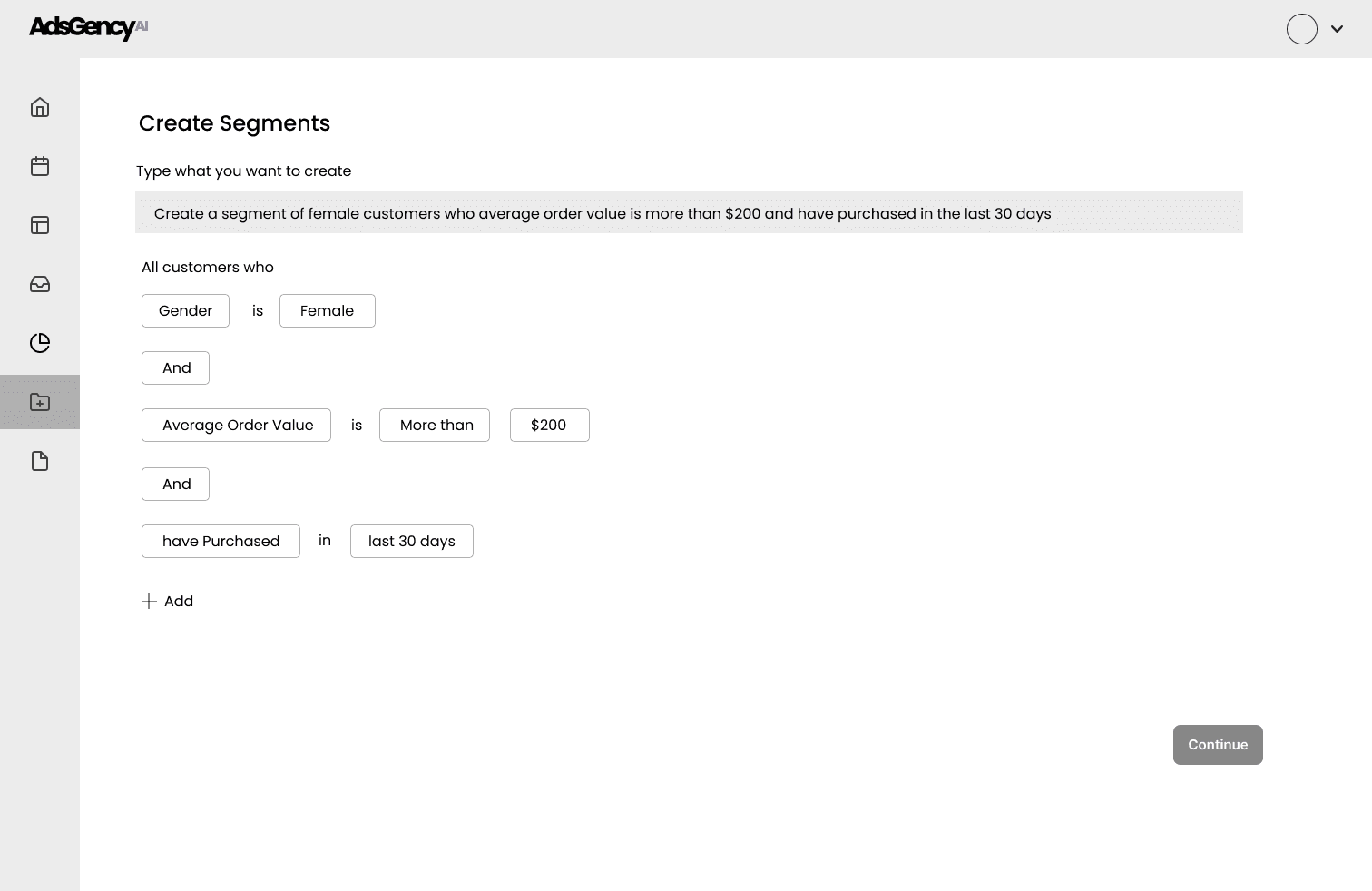This screenshot has height=891, width=1372.
Task: Click the Continue button
Action: (x=1218, y=745)
